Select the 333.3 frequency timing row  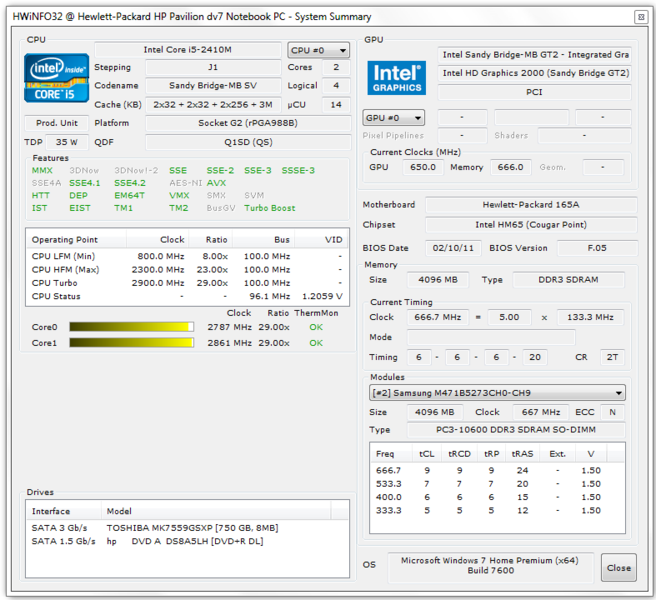click(497, 510)
